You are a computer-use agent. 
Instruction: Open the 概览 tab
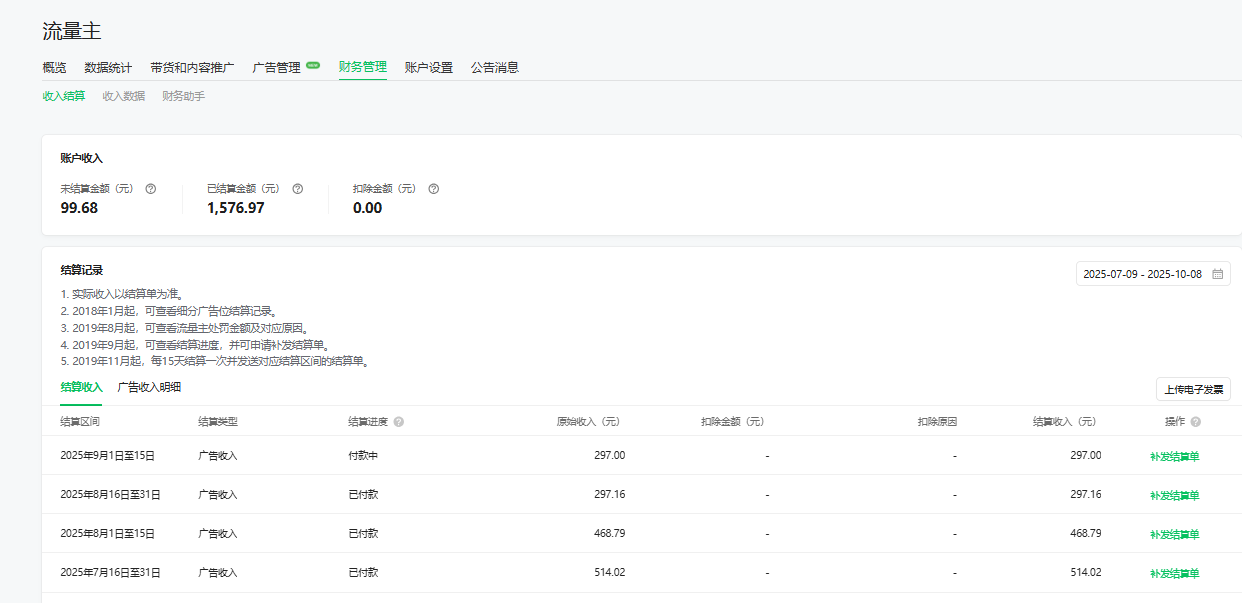click(54, 68)
